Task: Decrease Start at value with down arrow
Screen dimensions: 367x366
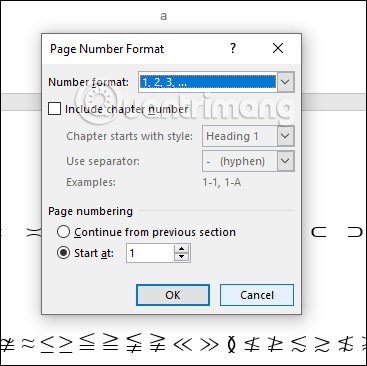Action: point(182,258)
